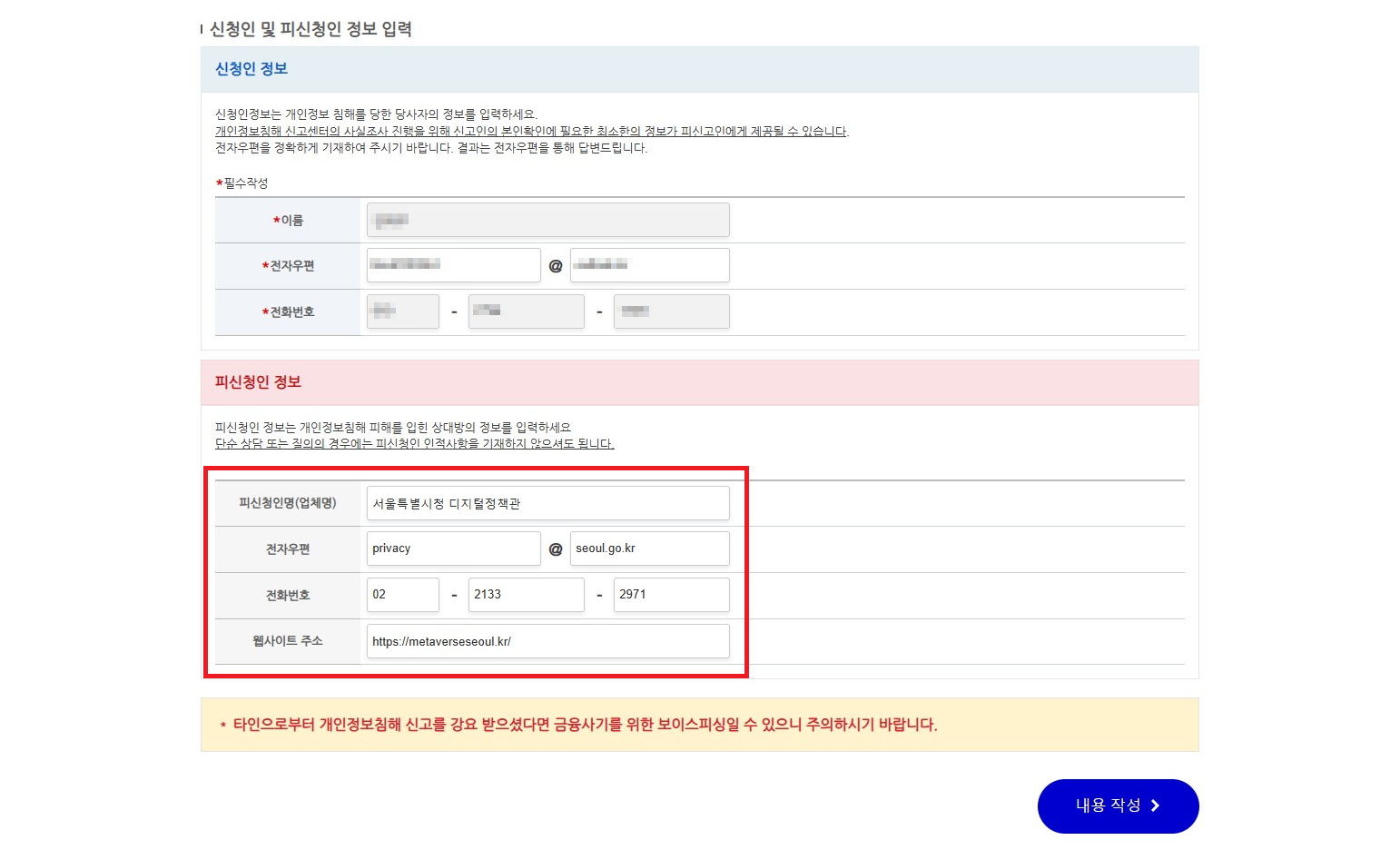
Task: Click the applicant email domain field
Action: point(649,265)
